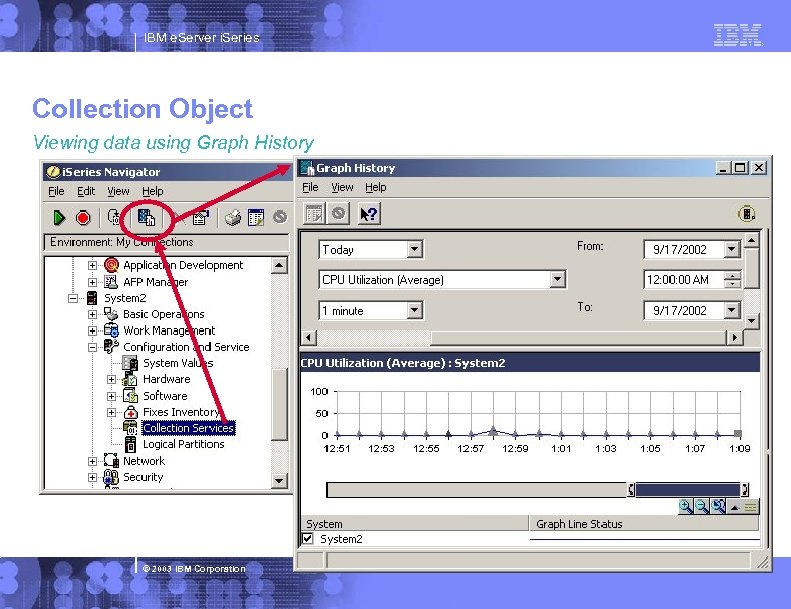
Task: Click the Security padlock icon
Action: (111, 477)
